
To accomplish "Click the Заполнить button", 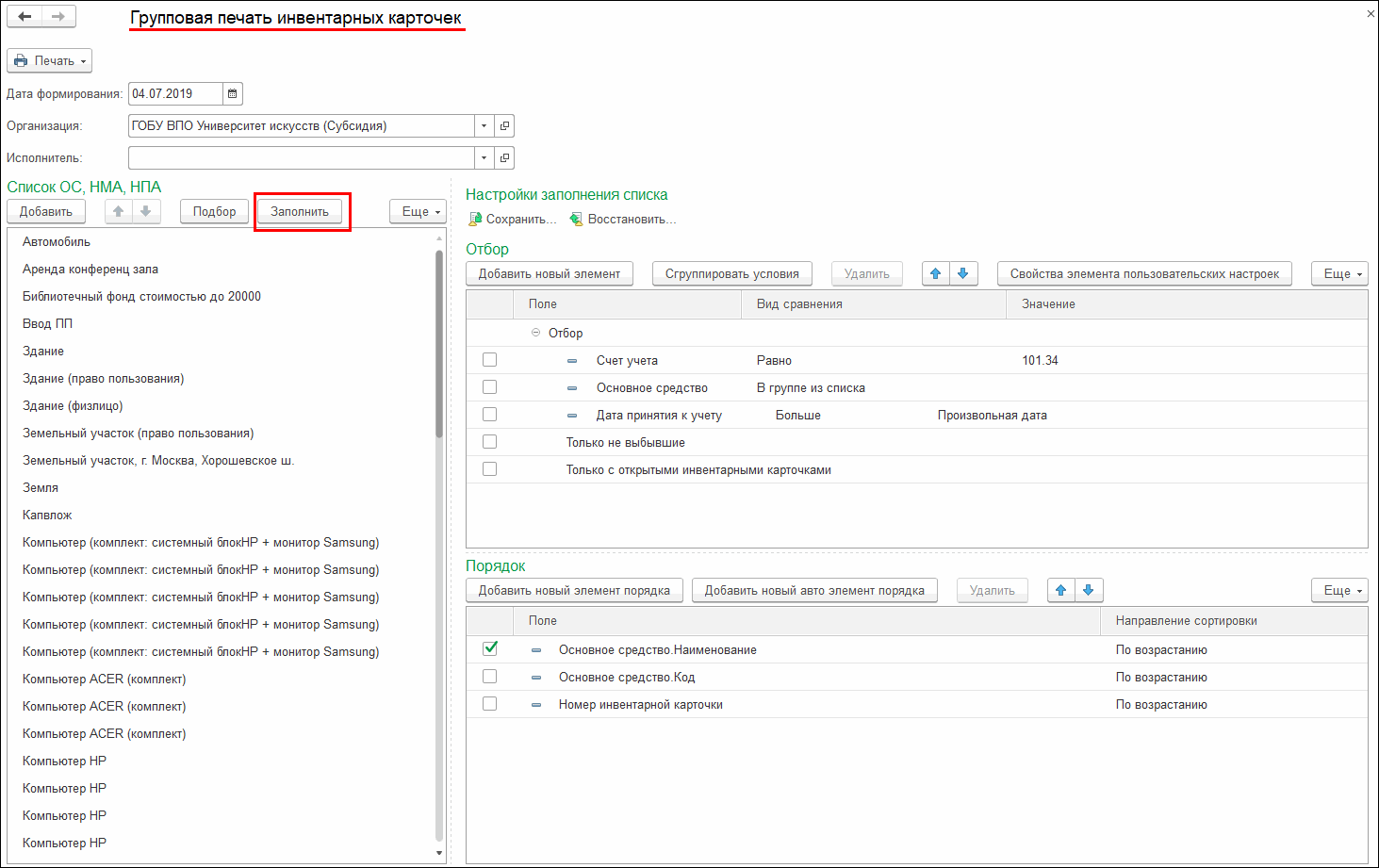I will pos(300,211).
